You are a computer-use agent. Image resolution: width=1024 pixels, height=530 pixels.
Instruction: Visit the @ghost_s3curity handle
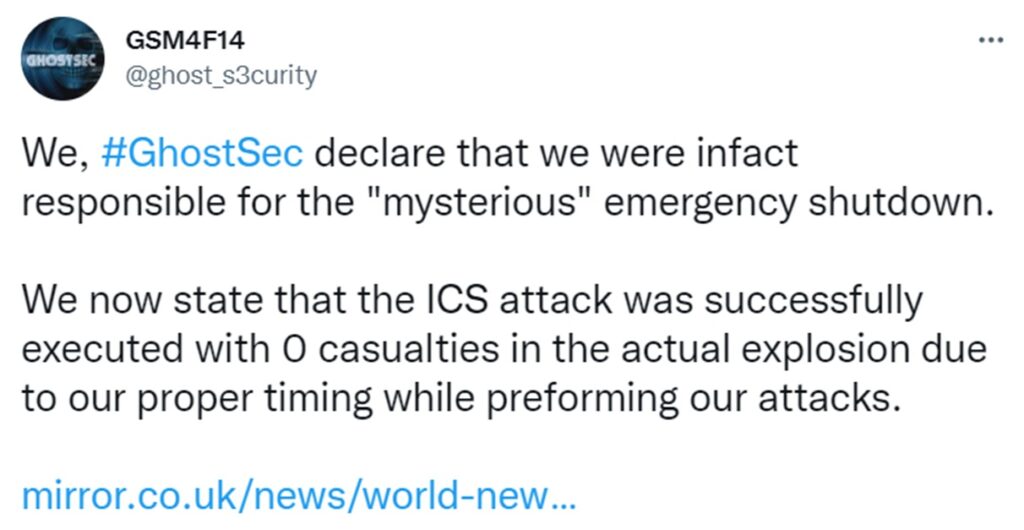(x=221, y=76)
